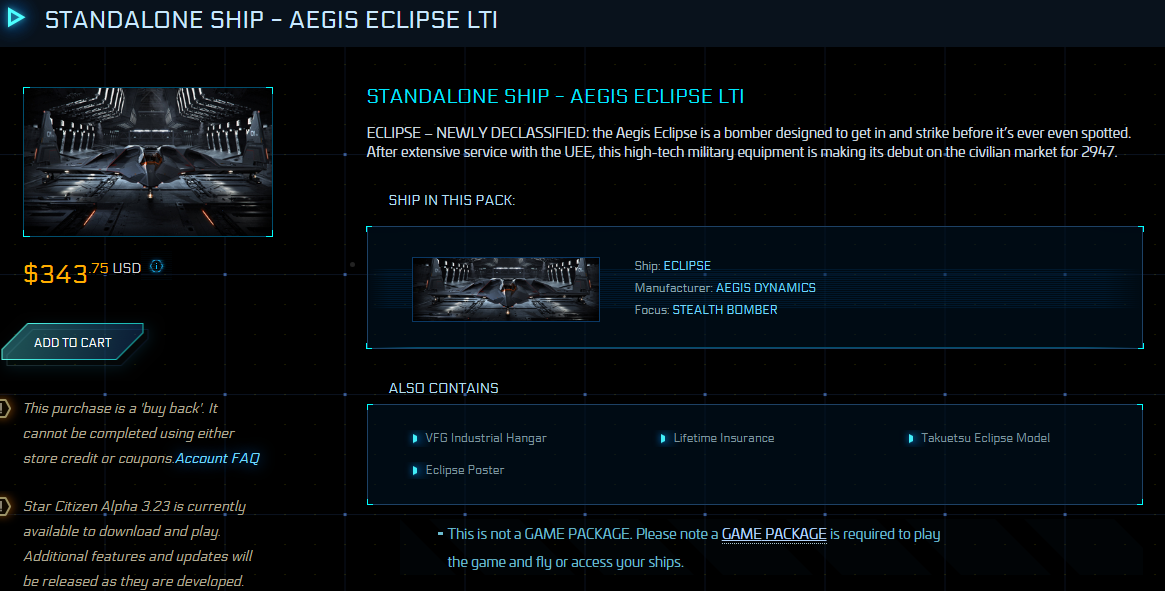Image resolution: width=1165 pixels, height=591 pixels.
Task: Click the hexagon icon beside buy back notice
Action: (4, 408)
